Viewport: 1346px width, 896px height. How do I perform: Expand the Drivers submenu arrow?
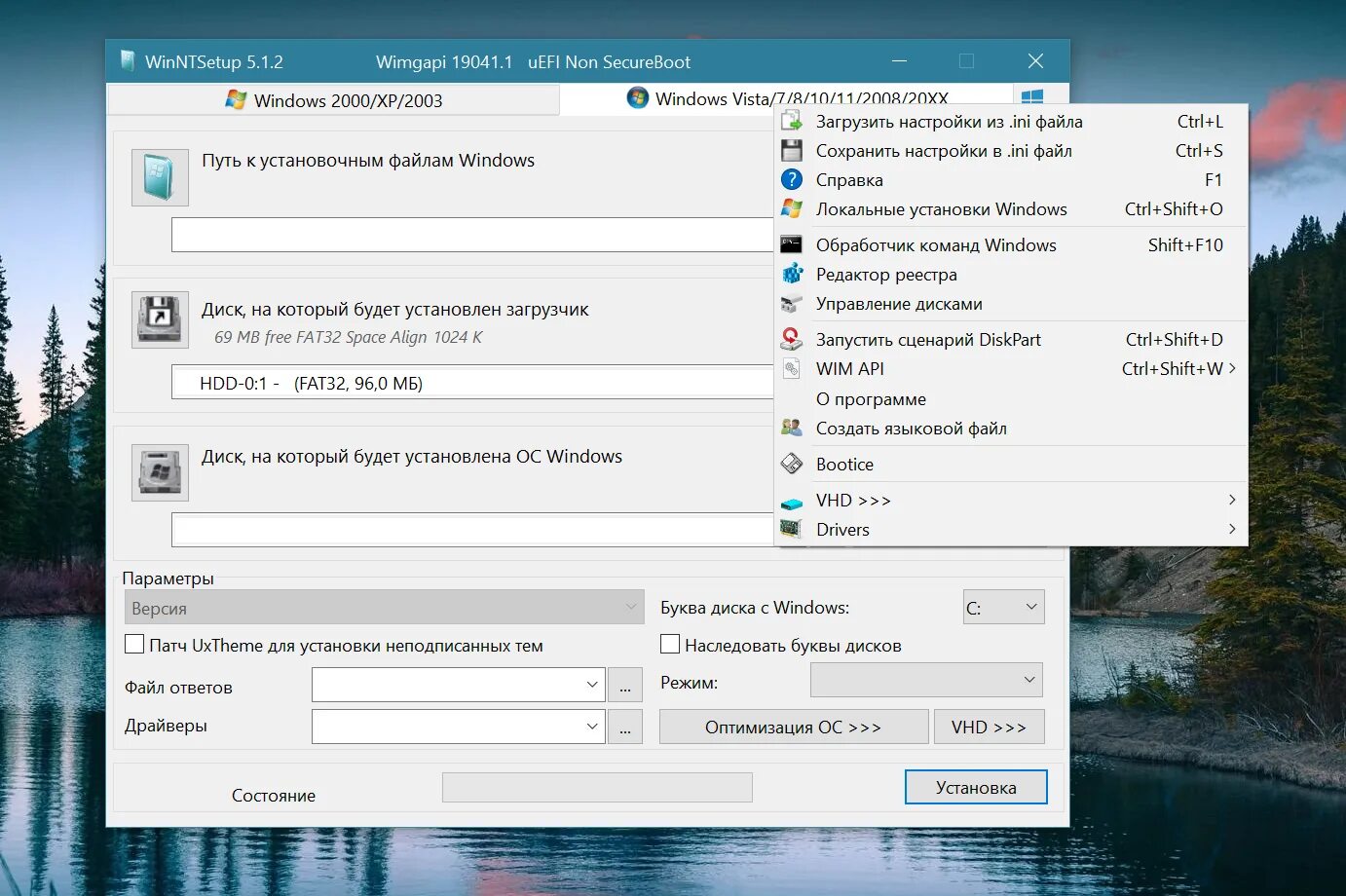coord(1232,529)
